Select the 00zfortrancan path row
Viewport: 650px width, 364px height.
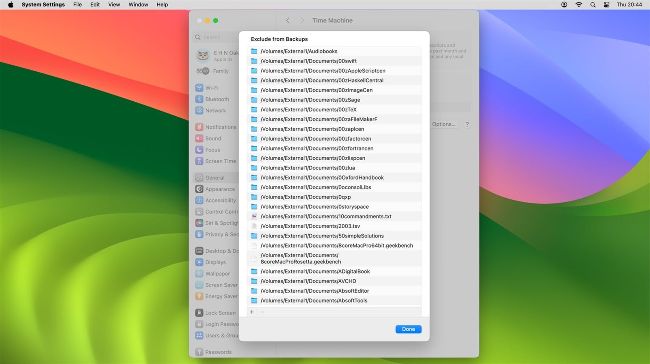click(x=335, y=148)
